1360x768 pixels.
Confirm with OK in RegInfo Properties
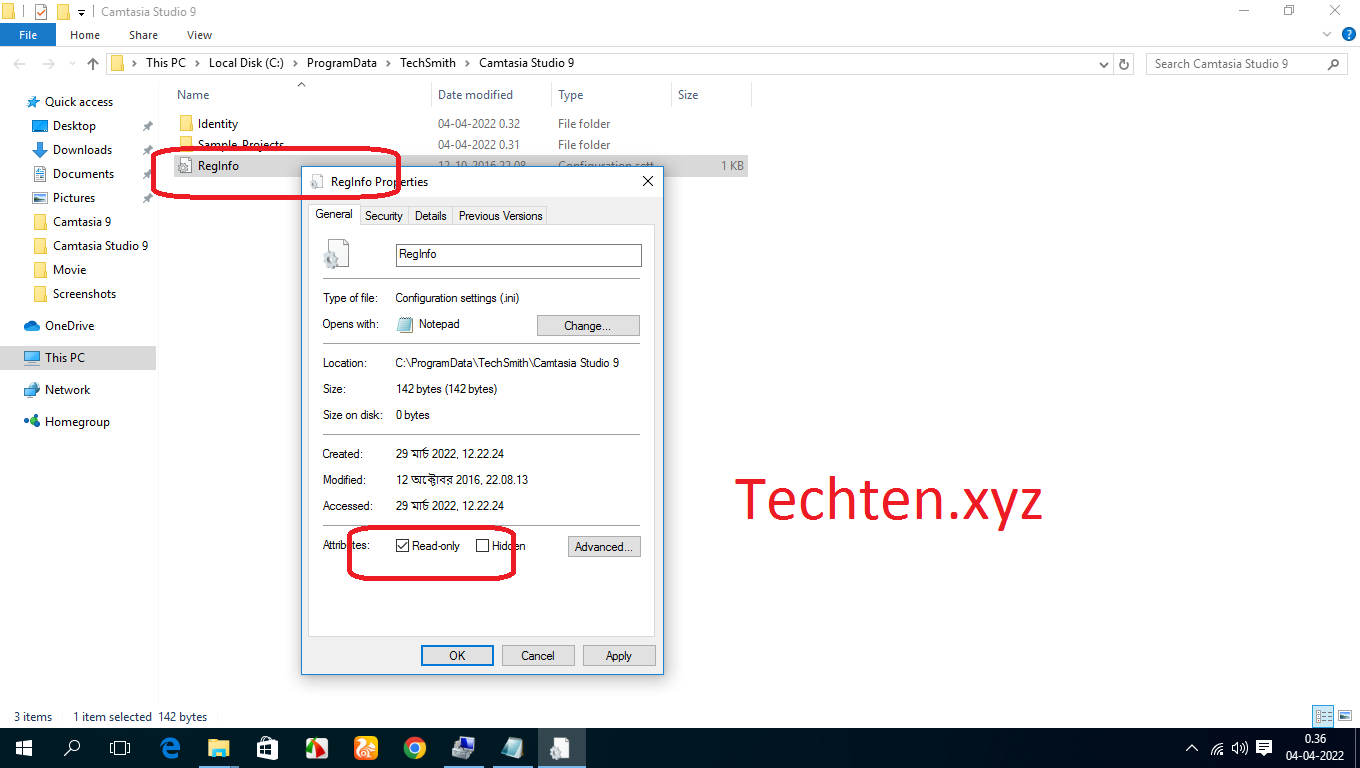tap(457, 656)
